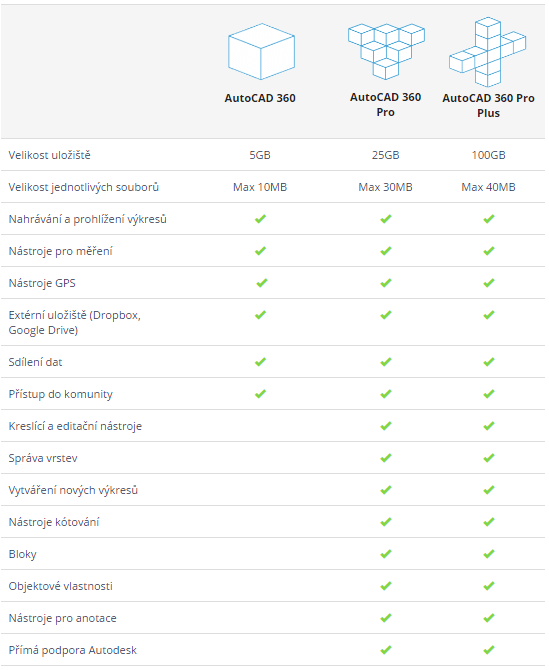Select the AutoCAD 360 Pro plan heading

tap(385, 105)
